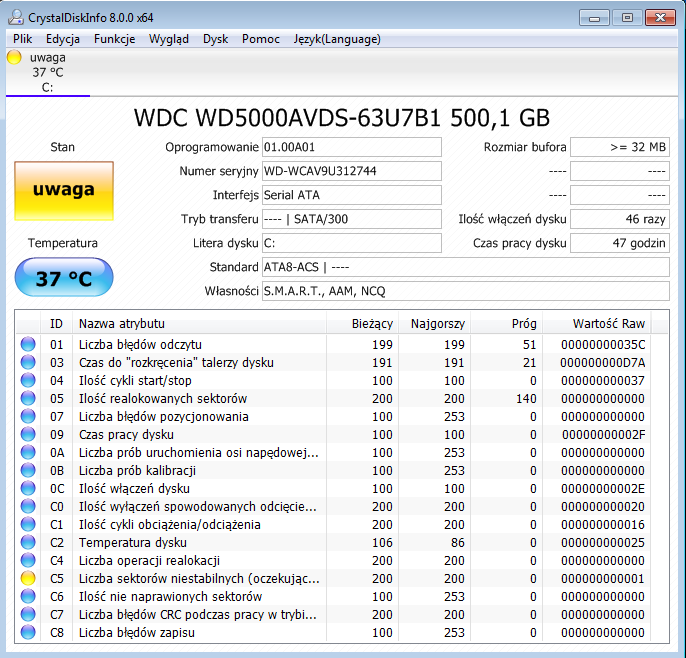The height and width of the screenshot is (658, 686).
Task: Close the CrystalDiskInfo window
Action: [660, 18]
